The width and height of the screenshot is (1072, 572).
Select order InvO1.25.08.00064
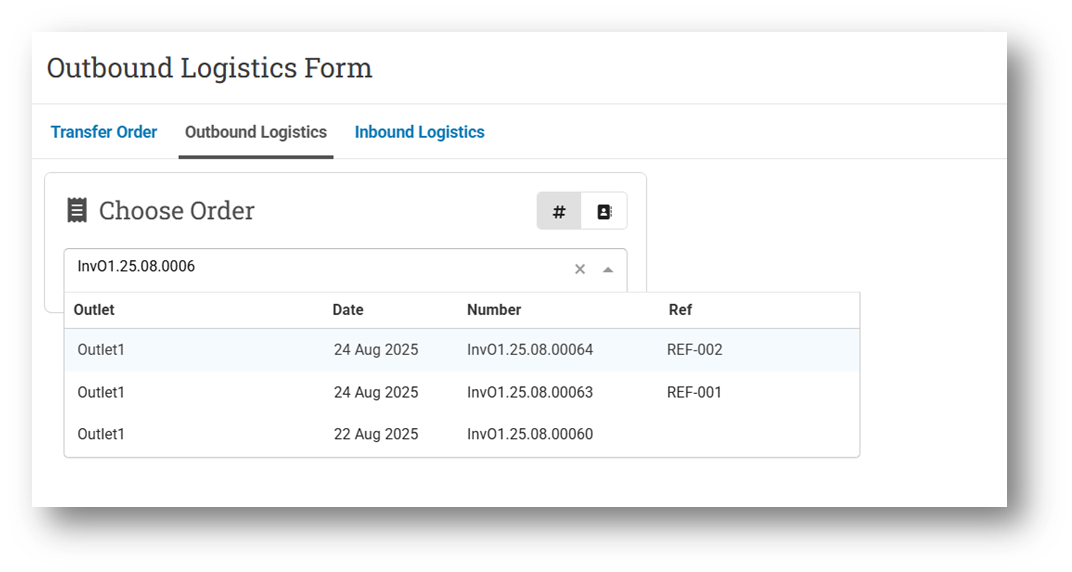tap(530, 350)
